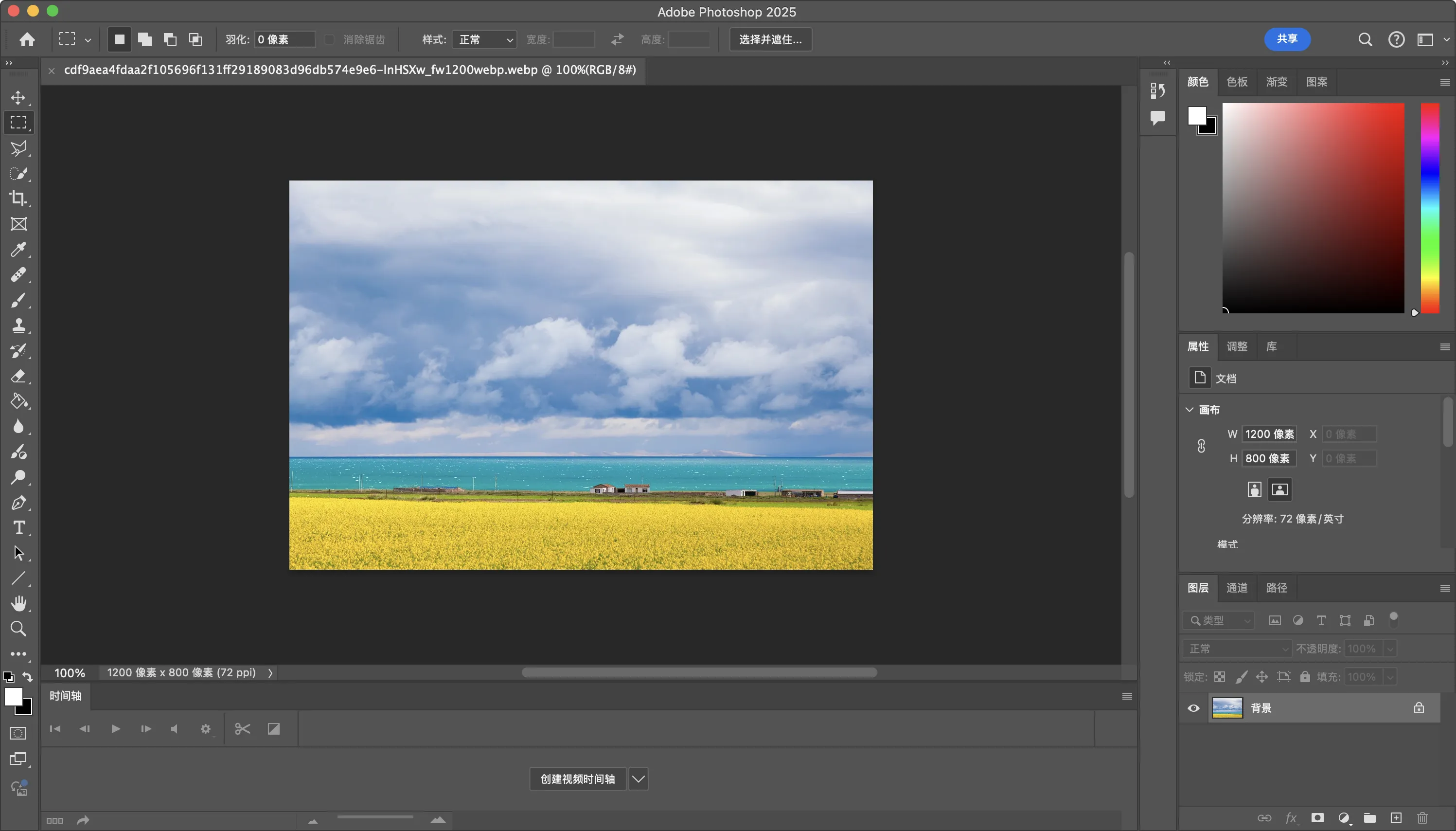1456x831 pixels.
Task: Select the Eyedropper tool
Action: pos(18,250)
